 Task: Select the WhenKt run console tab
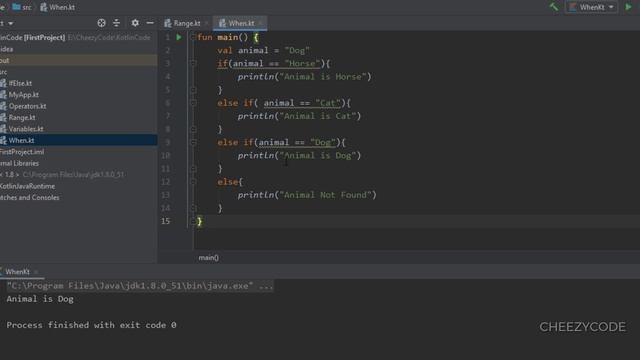[x=17, y=271]
